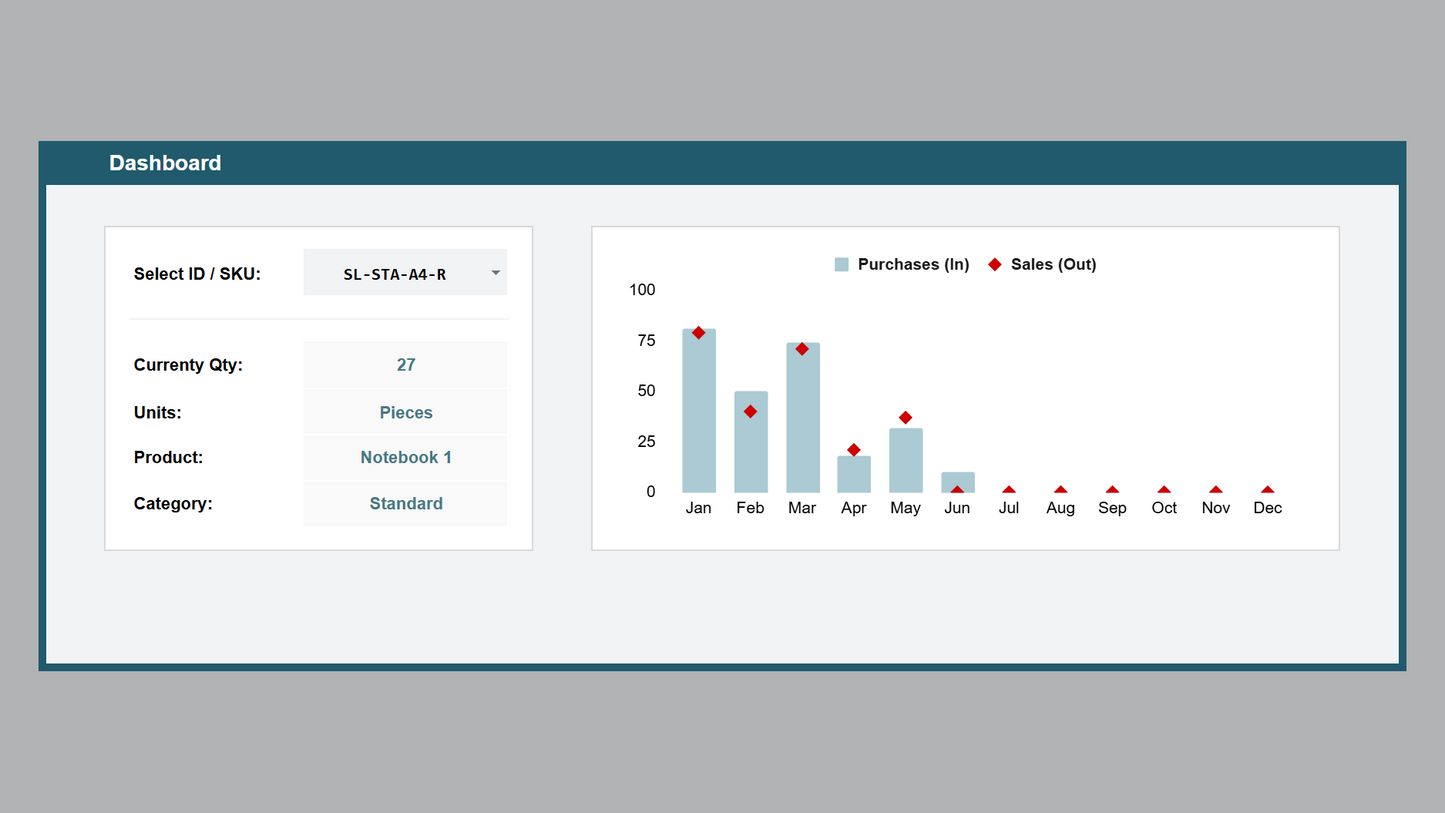Click the May sales diamond marker
This screenshot has height=813, width=1445.
(x=905, y=418)
